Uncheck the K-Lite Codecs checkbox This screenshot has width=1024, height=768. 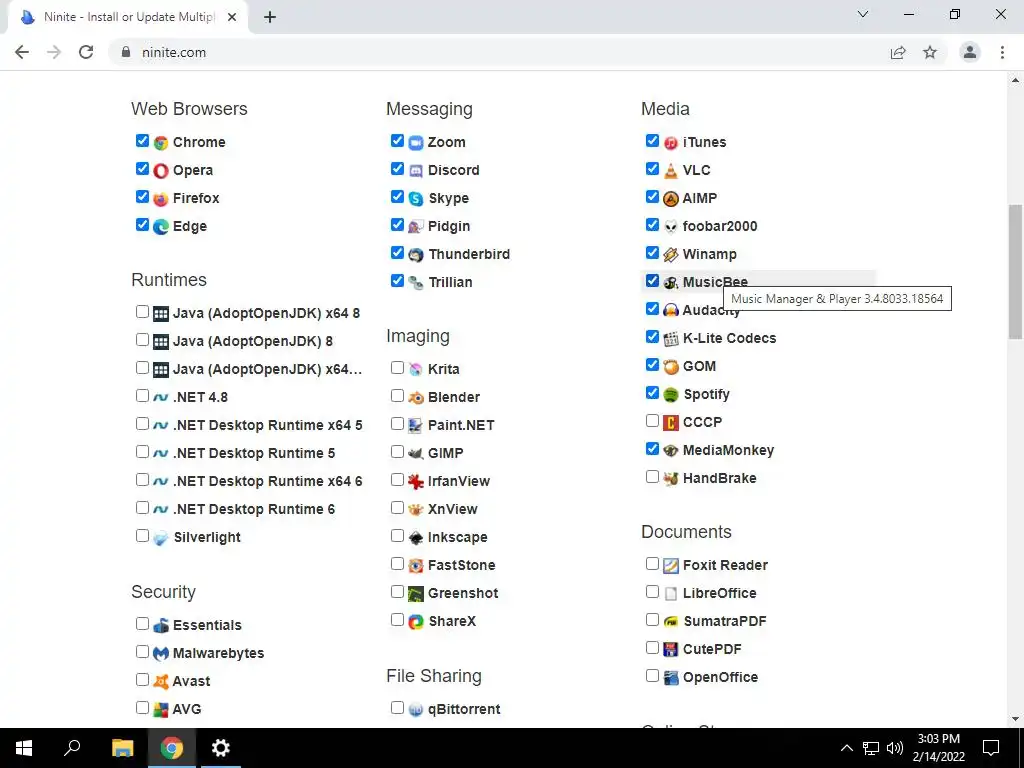click(652, 337)
